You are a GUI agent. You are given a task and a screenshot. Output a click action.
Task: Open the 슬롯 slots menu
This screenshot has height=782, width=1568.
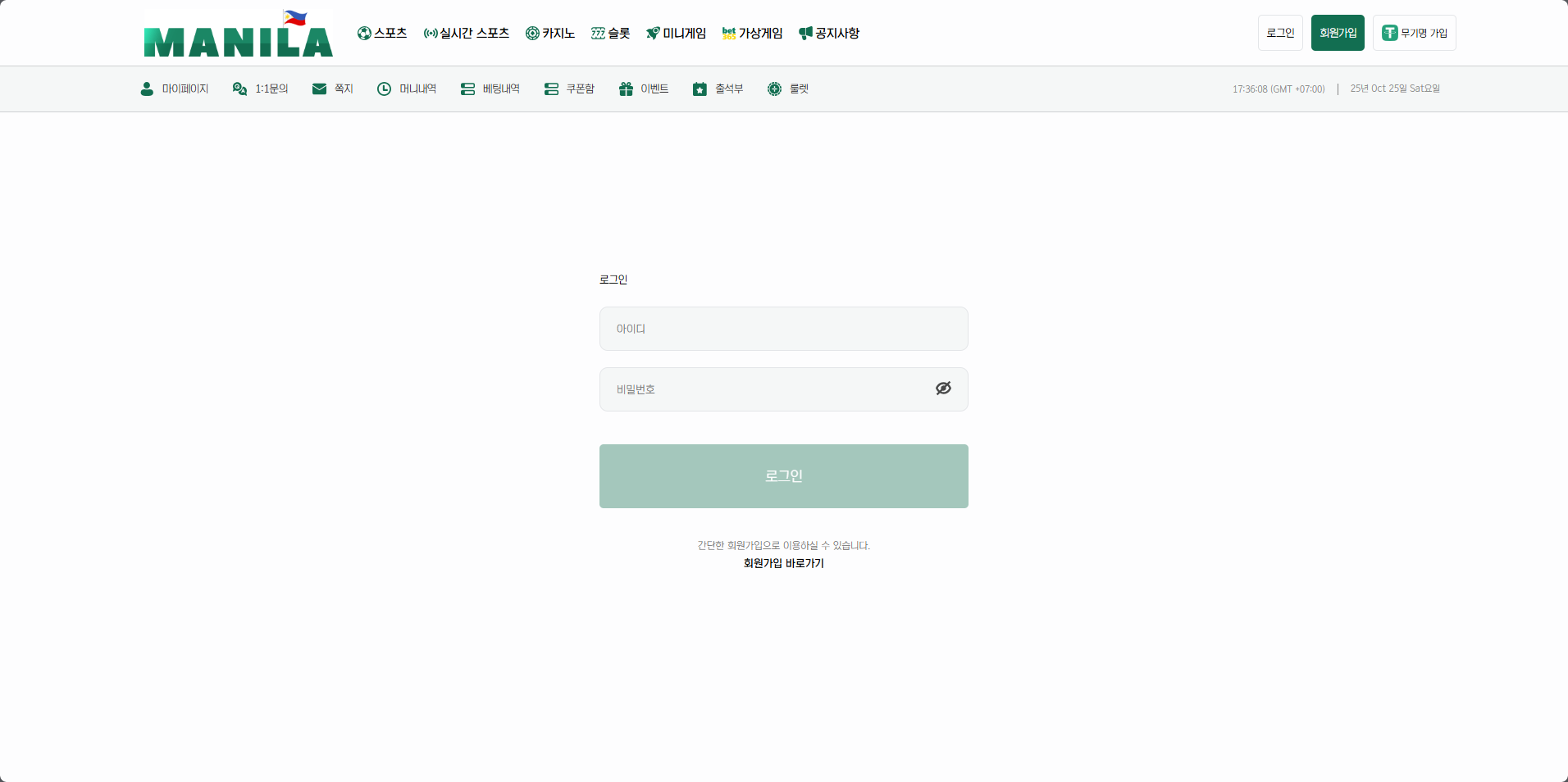(609, 33)
